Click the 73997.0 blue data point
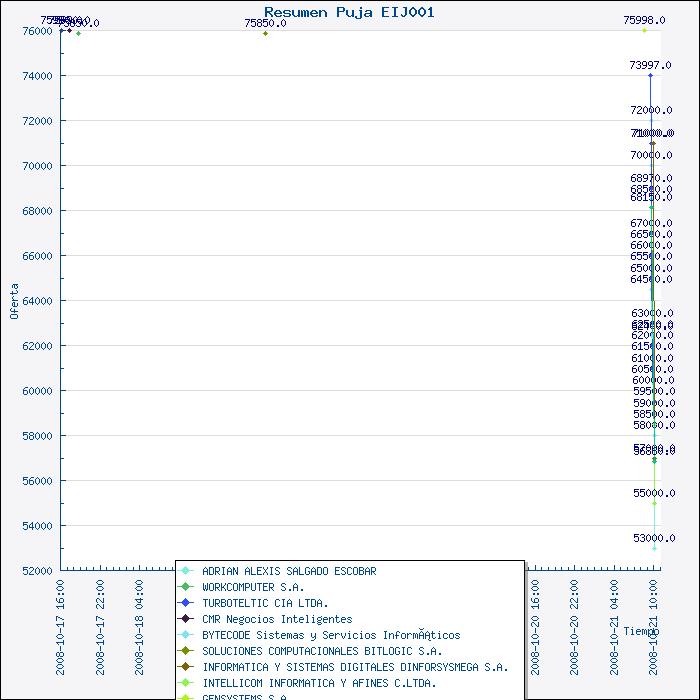The height and width of the screenshot is (700, 700). tap(650, 75)
